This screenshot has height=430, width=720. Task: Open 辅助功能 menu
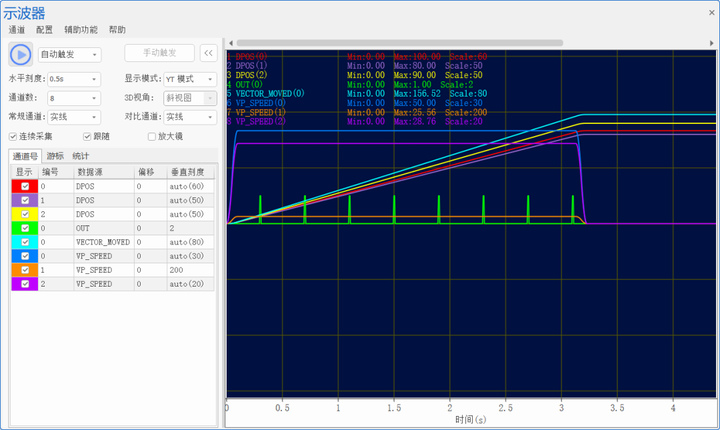point(80,30)
